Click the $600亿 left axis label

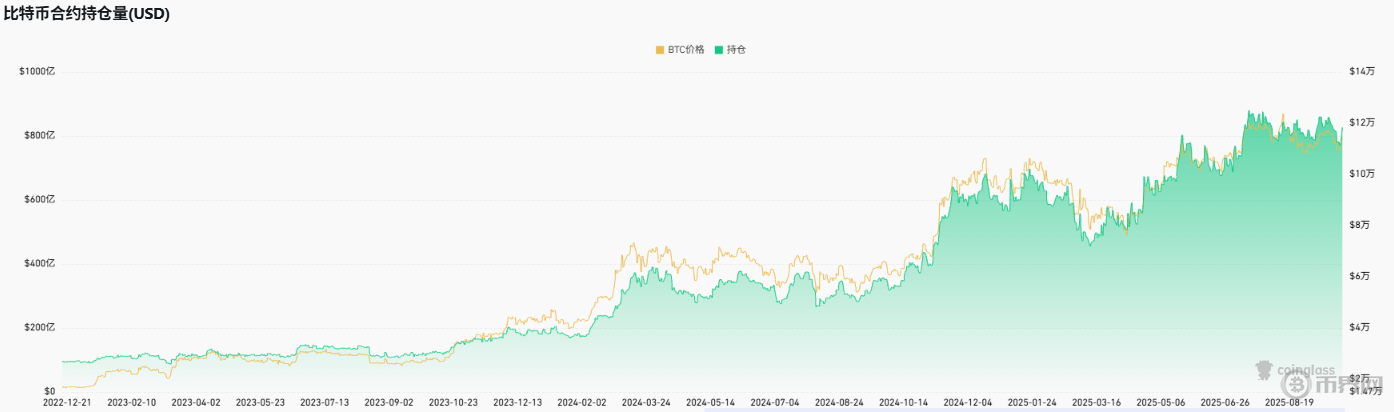pos(39,199)
